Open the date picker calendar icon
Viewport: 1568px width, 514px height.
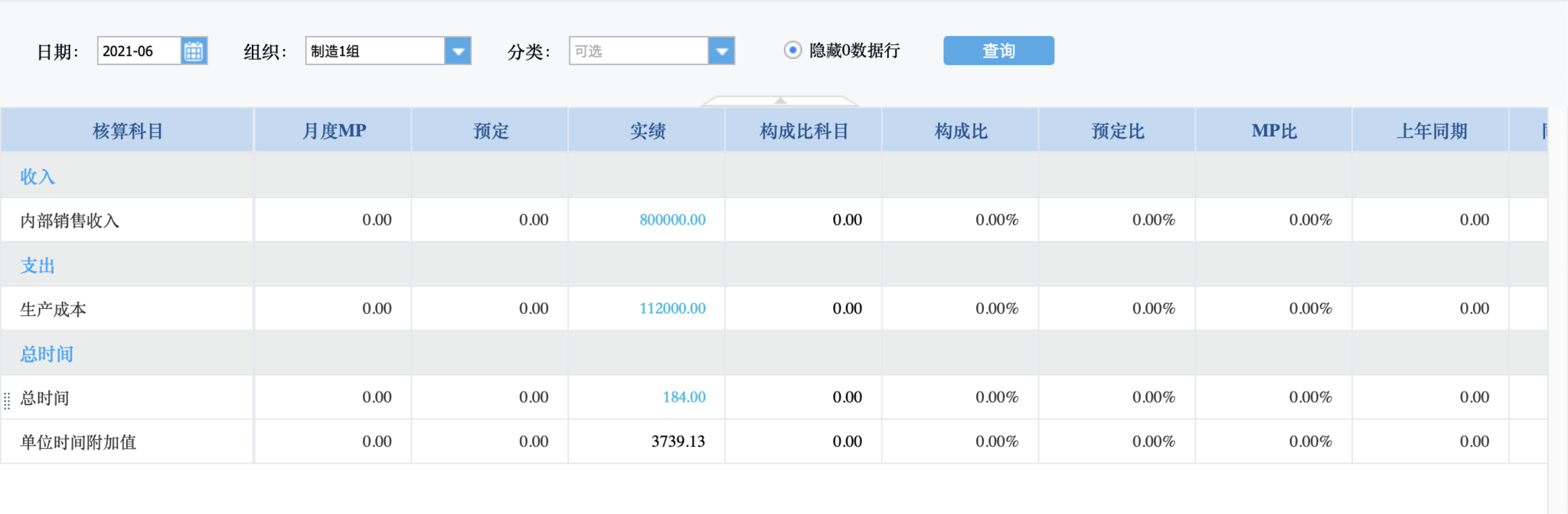click(194, 51)
